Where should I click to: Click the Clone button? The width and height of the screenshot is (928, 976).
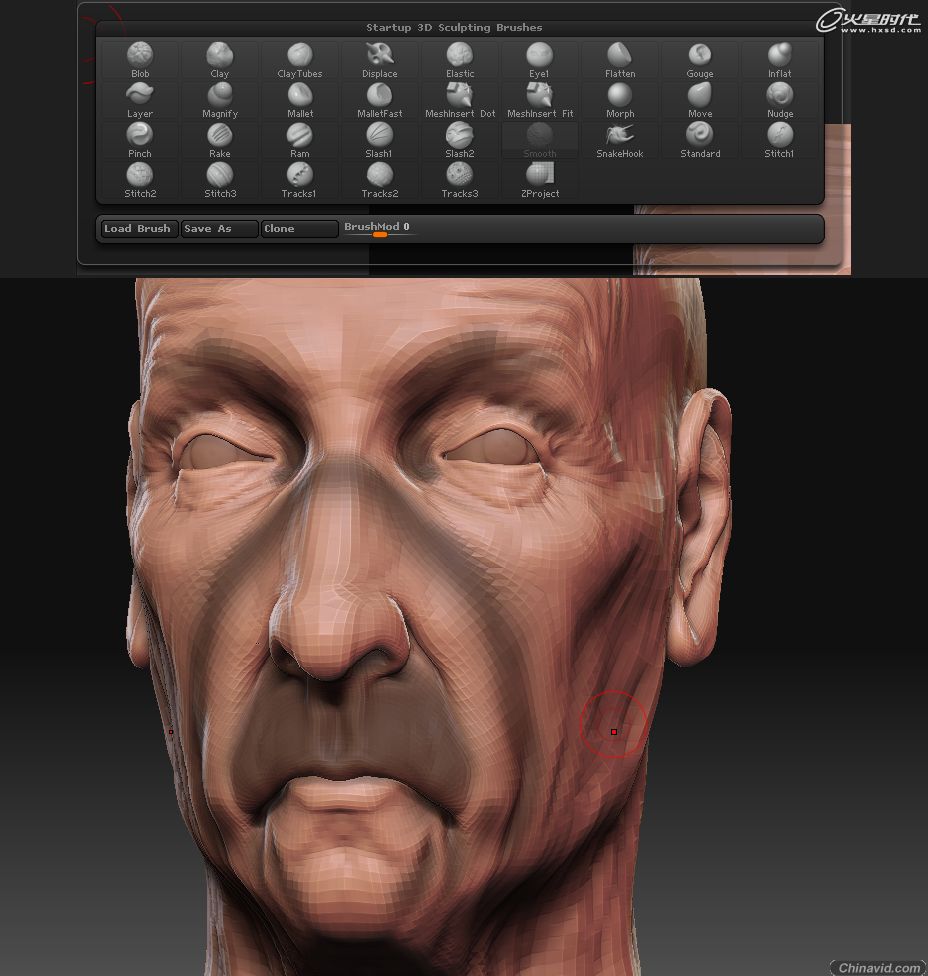click(299, 229)
